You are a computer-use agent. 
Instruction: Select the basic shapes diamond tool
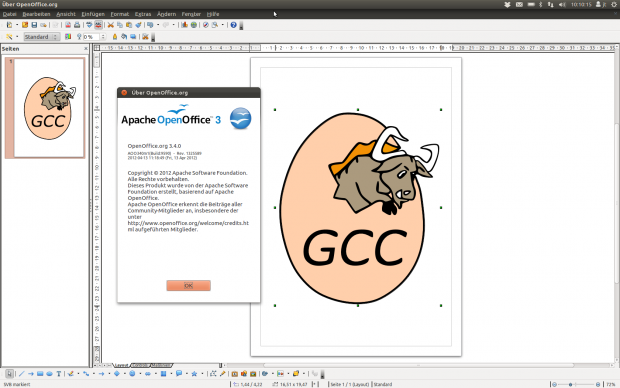[117, 374]
